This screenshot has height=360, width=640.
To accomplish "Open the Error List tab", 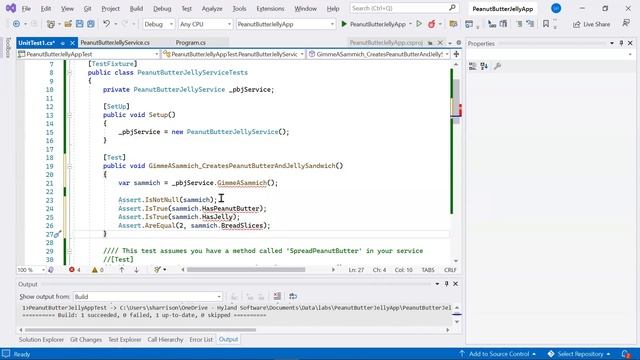I will pos(201,339).
